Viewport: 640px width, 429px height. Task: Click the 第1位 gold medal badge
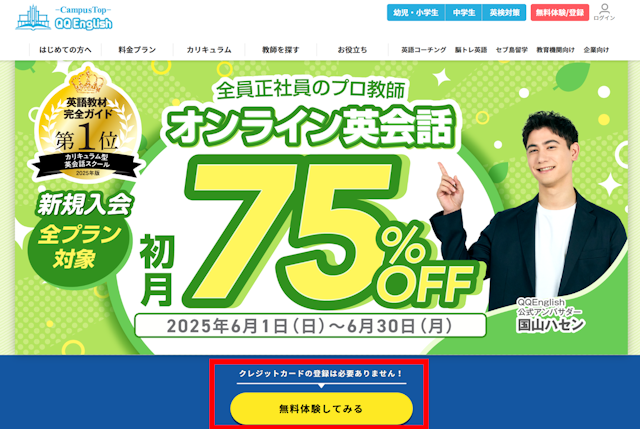pyautogui.click(x=86, y=124)
